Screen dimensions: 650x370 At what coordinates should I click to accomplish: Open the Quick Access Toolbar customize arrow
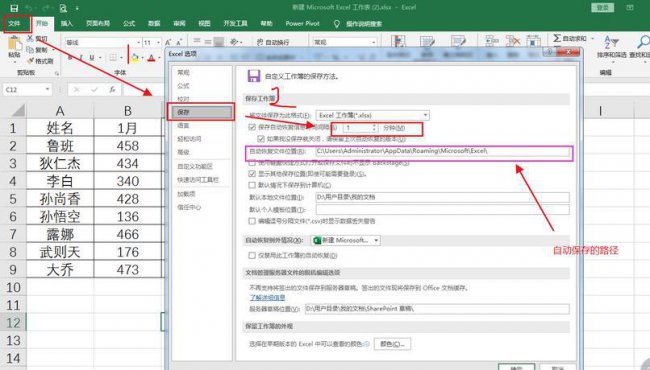[x=77, y=8]
